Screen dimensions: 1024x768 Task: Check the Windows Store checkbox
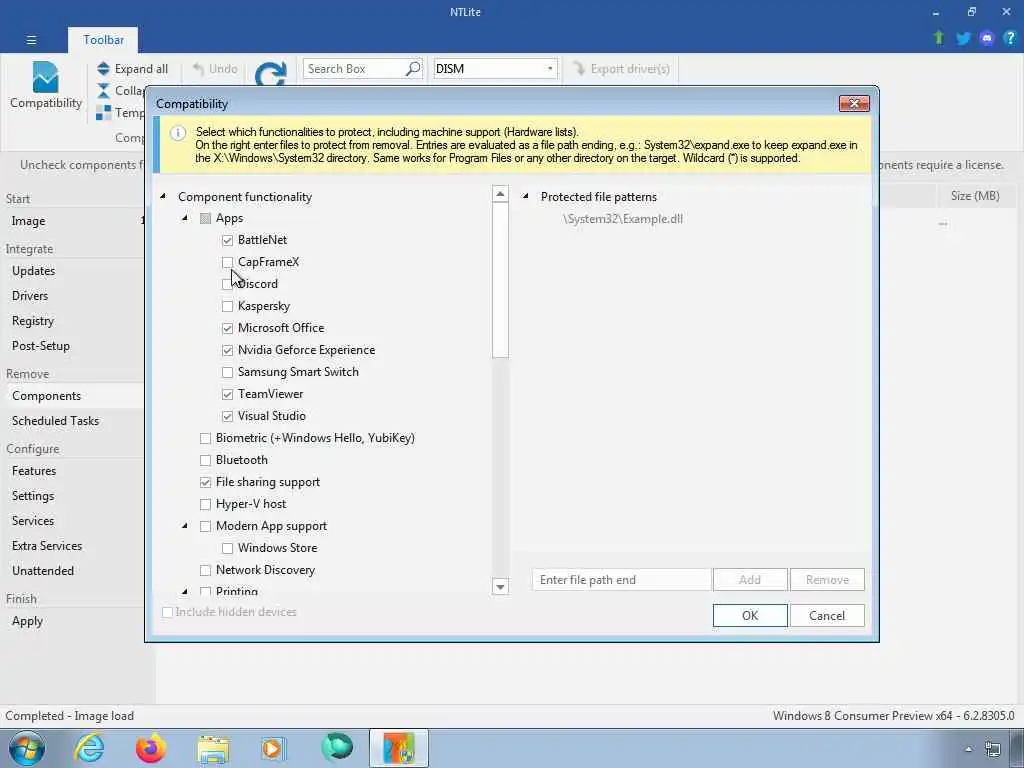pos(227,548)
